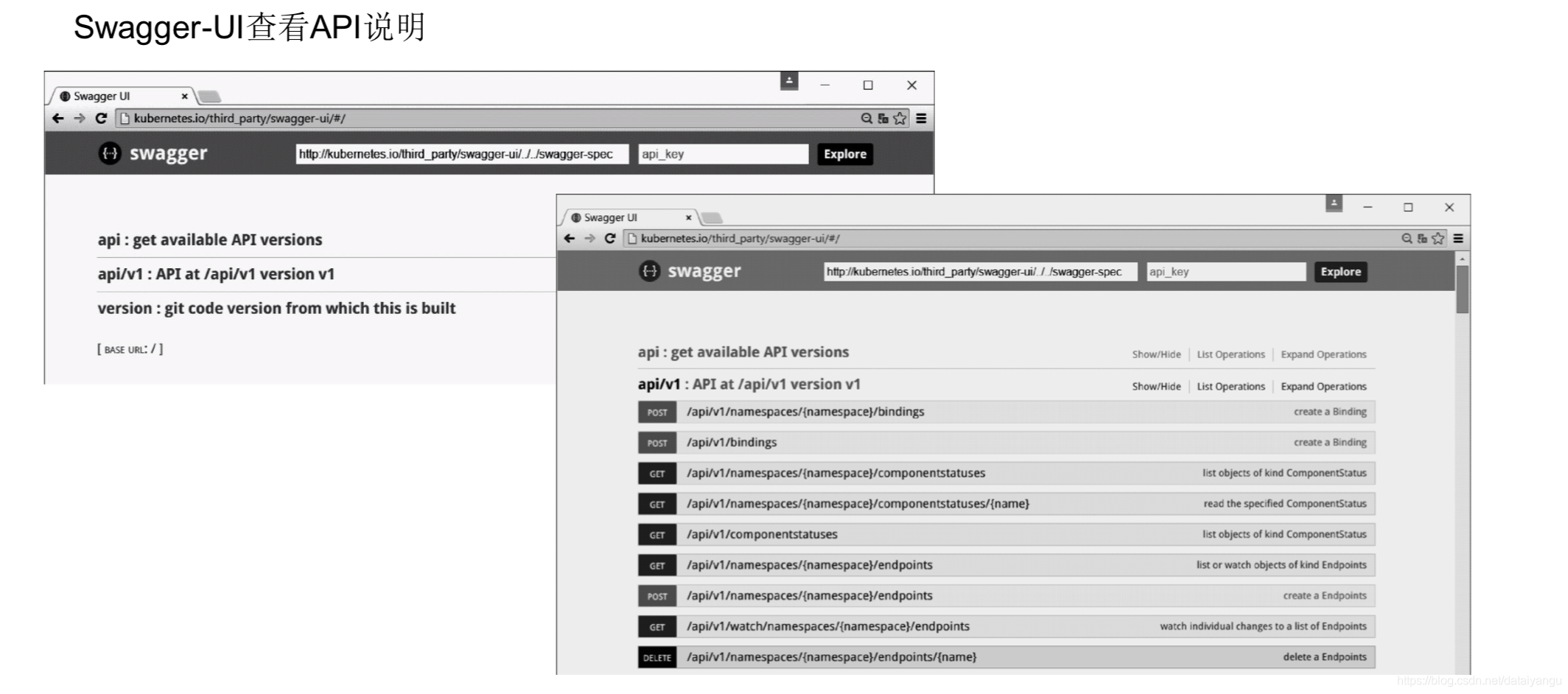This screenshot has height=694, width=1568.
Task: Click List Operations for api/v1 section
Action: (1231, 386)
